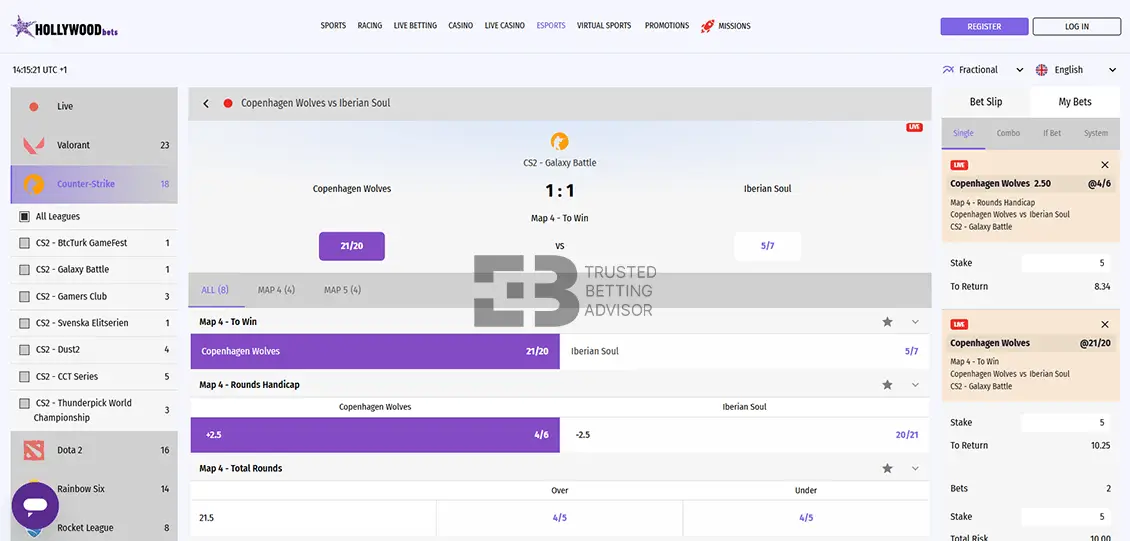1130x541 pixels.
Task: Open the English language dropdown
Action: click(x=1076, y=70)
